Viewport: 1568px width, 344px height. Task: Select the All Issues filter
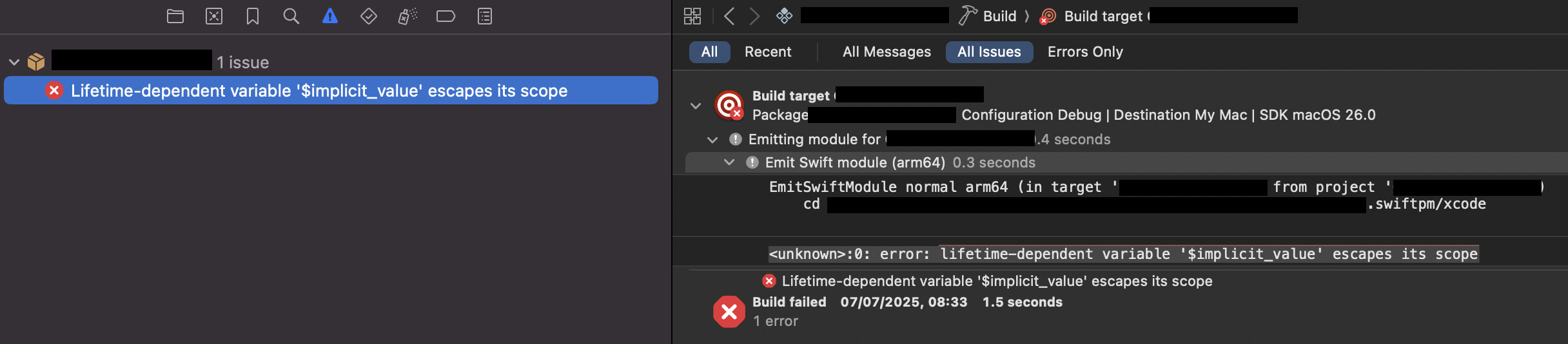(x=989, y=52)
